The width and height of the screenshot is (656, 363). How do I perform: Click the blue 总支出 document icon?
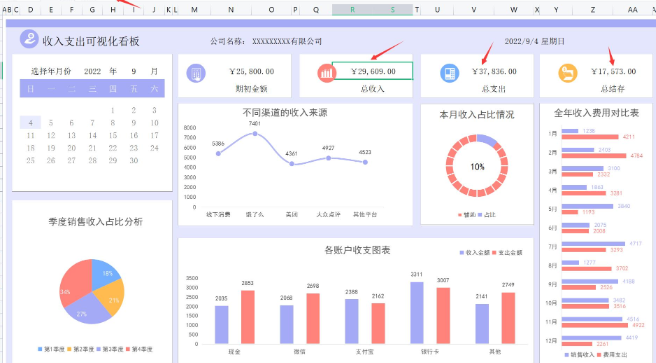tap(450, 73)
